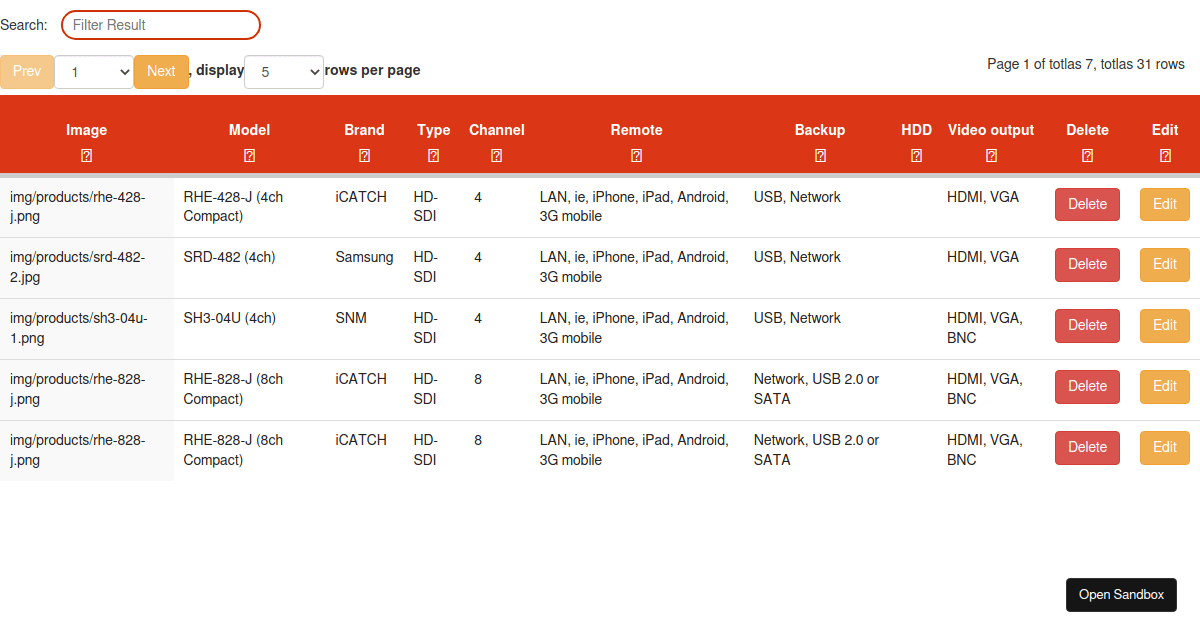
Task: Sort table by Brand column icon
Action: pos(364,156)
